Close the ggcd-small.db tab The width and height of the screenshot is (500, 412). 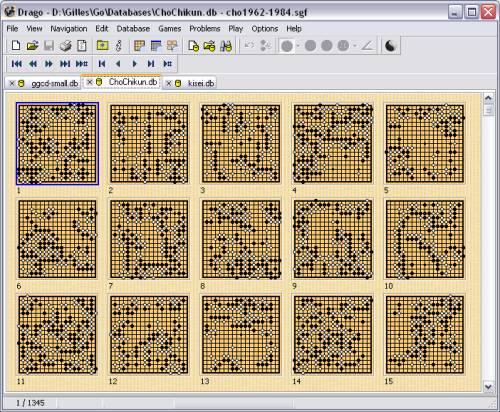pyautogui.click(x=12, y=83)
